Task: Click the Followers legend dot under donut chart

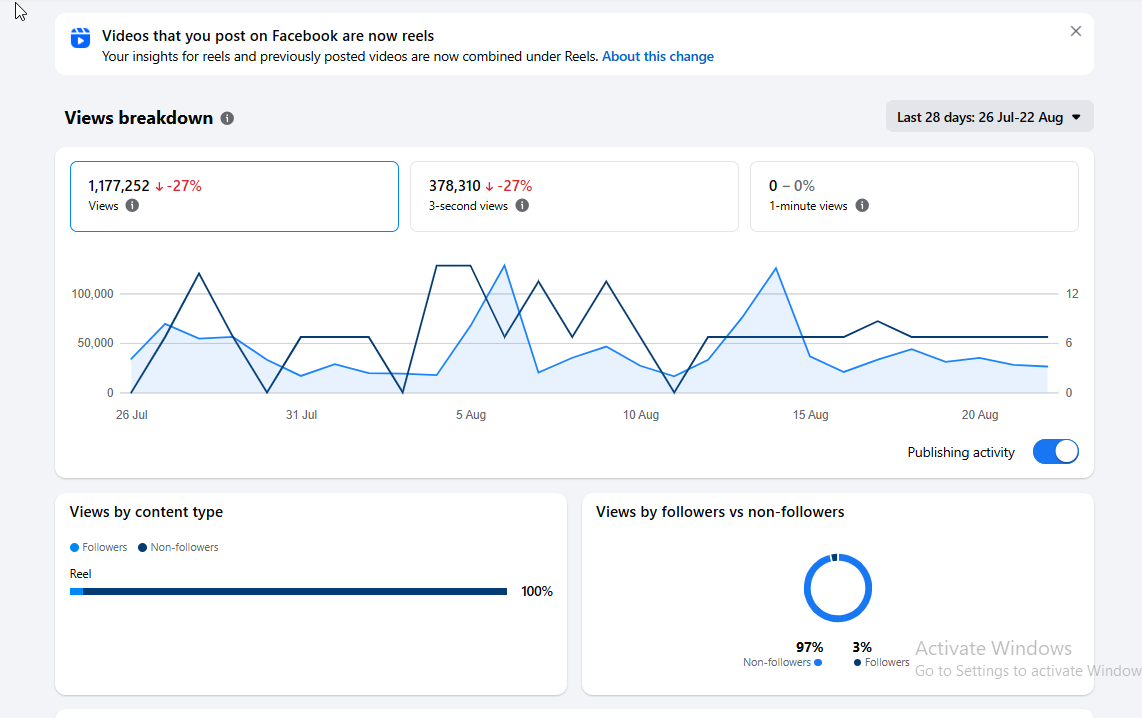Action: [x=857, y=662]
